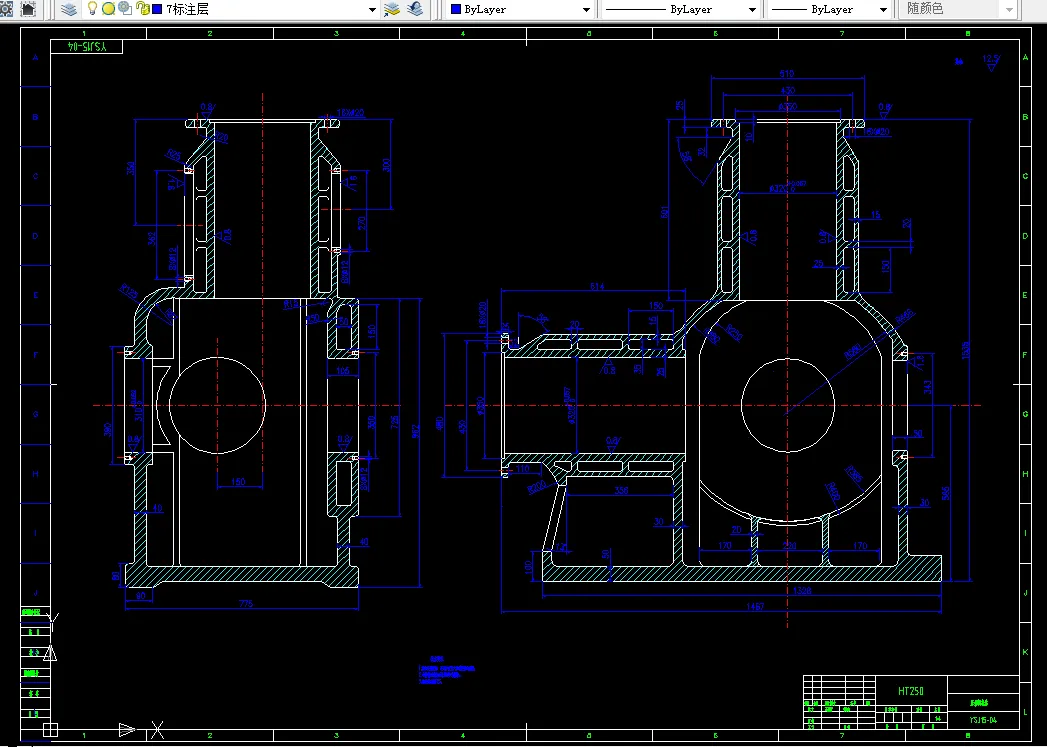Toggle the layer lock padlock icon
This screenshot has height=747, width=1047.
pos(142,9)
